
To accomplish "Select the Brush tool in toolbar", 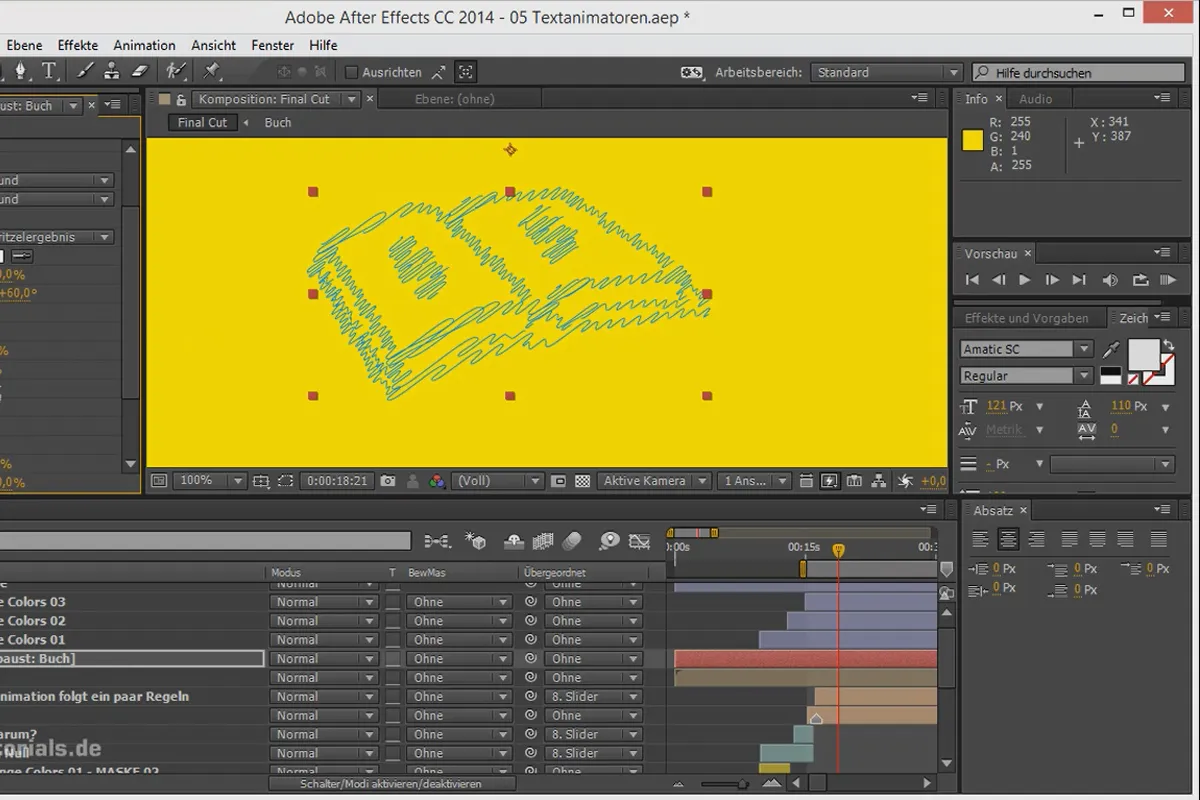I will (85, 71).
